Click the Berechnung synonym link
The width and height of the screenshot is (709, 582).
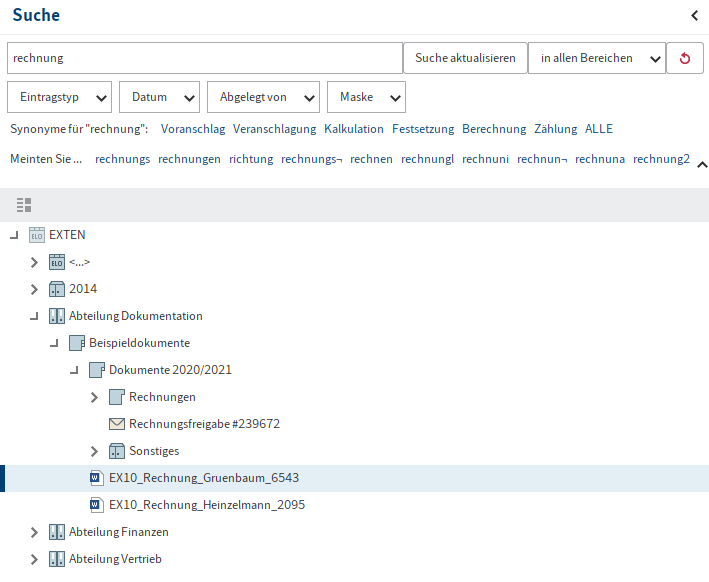tap(494, 129)
